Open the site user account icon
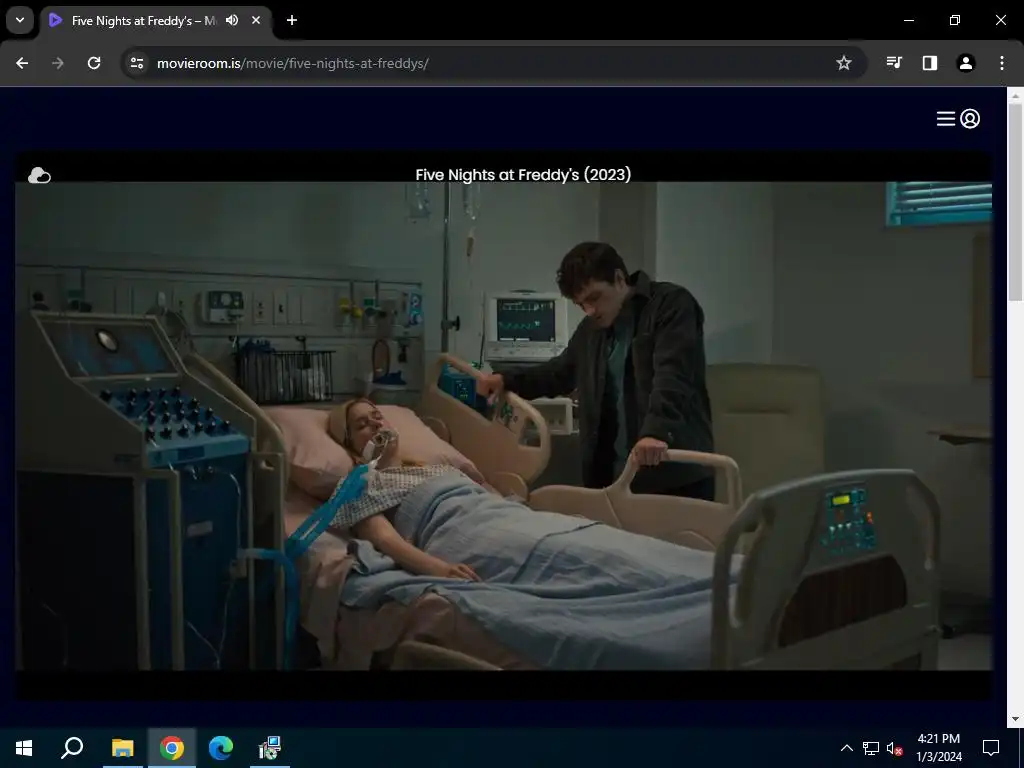Screen dimensions: 1024x768 pos(970,119)
